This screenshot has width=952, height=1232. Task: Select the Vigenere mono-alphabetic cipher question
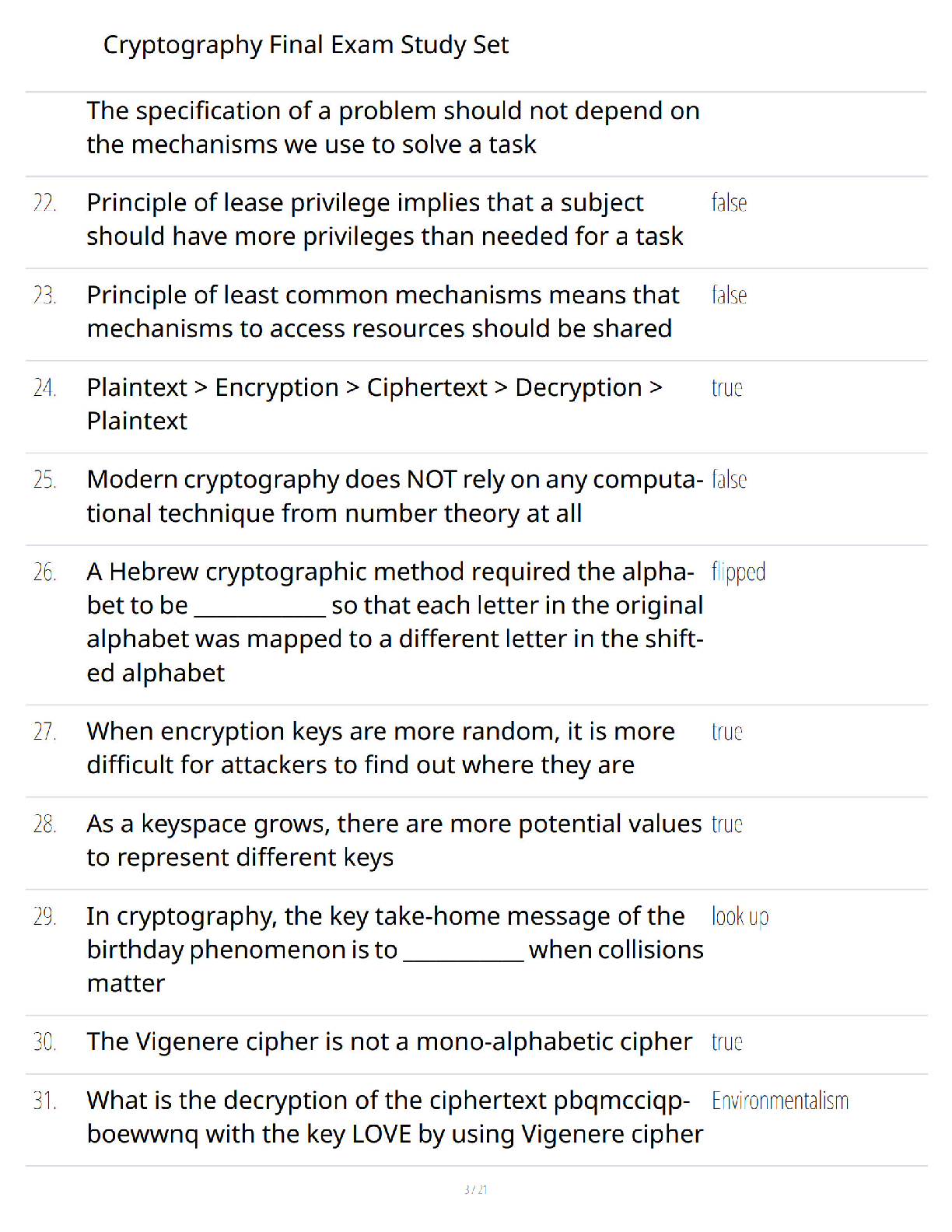click(389, 1042)
